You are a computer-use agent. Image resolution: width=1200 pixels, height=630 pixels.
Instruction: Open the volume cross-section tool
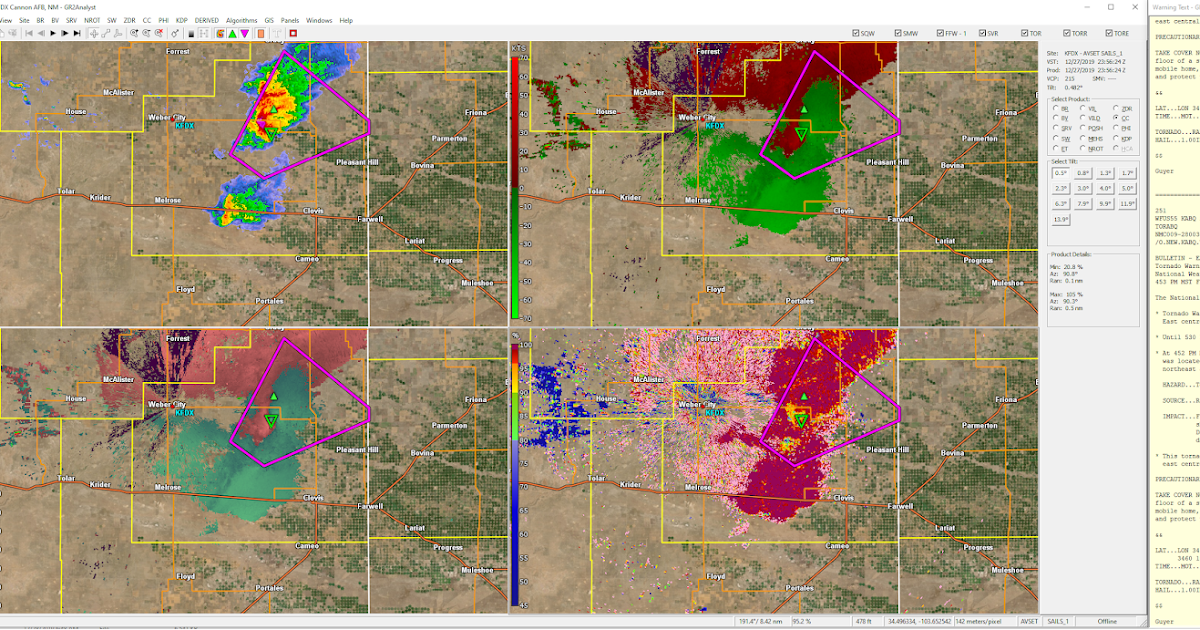(x=116, y=33)
